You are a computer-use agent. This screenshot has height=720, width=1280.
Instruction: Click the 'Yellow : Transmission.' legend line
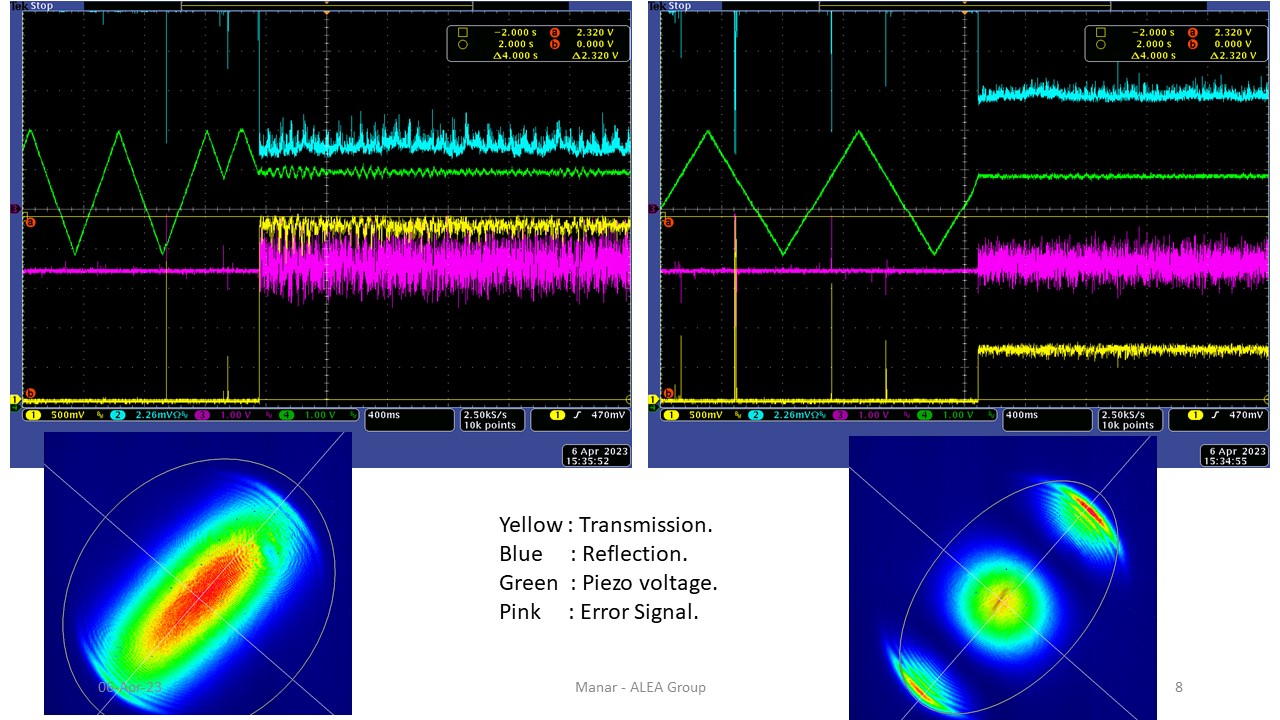[605, 525]
